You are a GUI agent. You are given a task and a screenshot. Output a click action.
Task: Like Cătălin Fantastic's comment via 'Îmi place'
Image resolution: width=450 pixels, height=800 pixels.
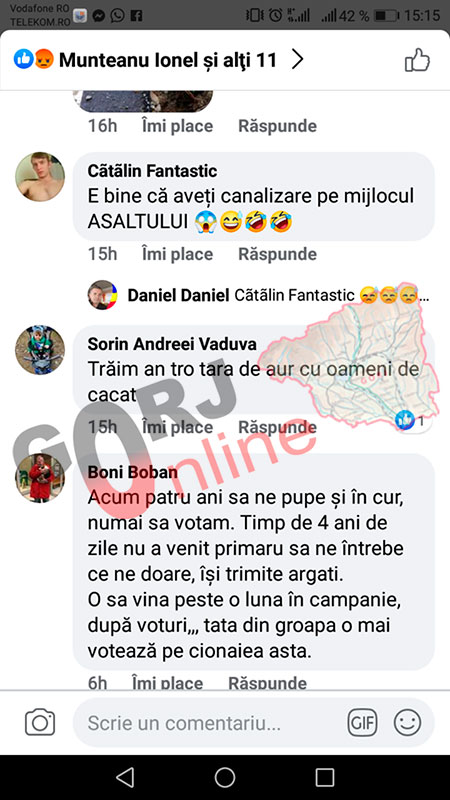click(x=177, y=254)
